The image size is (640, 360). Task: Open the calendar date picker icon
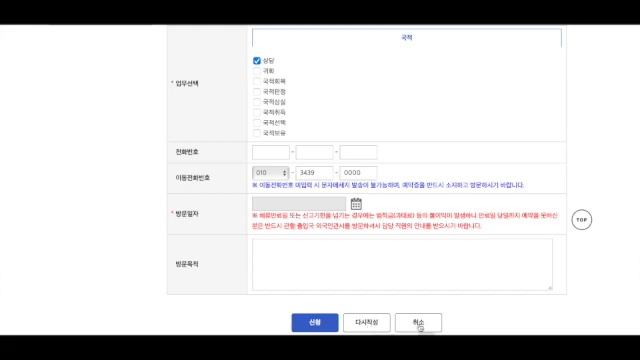[x=356, y=203]
